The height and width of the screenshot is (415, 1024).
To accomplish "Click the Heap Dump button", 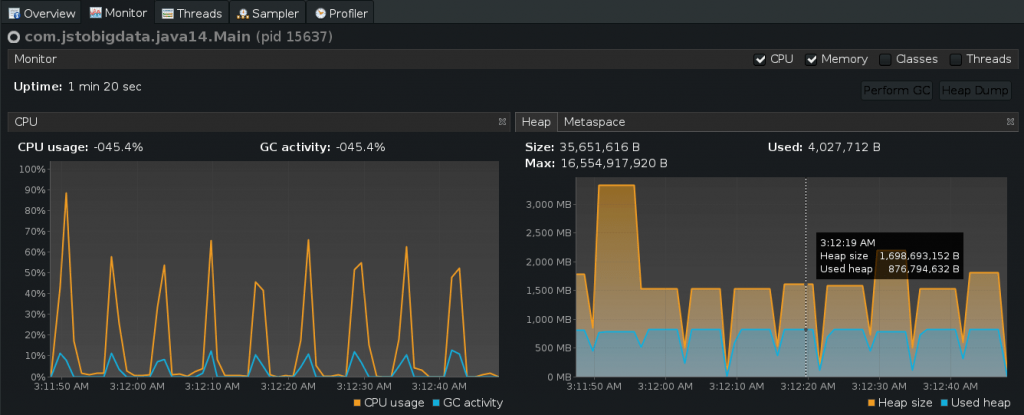I will coord(976,91).
